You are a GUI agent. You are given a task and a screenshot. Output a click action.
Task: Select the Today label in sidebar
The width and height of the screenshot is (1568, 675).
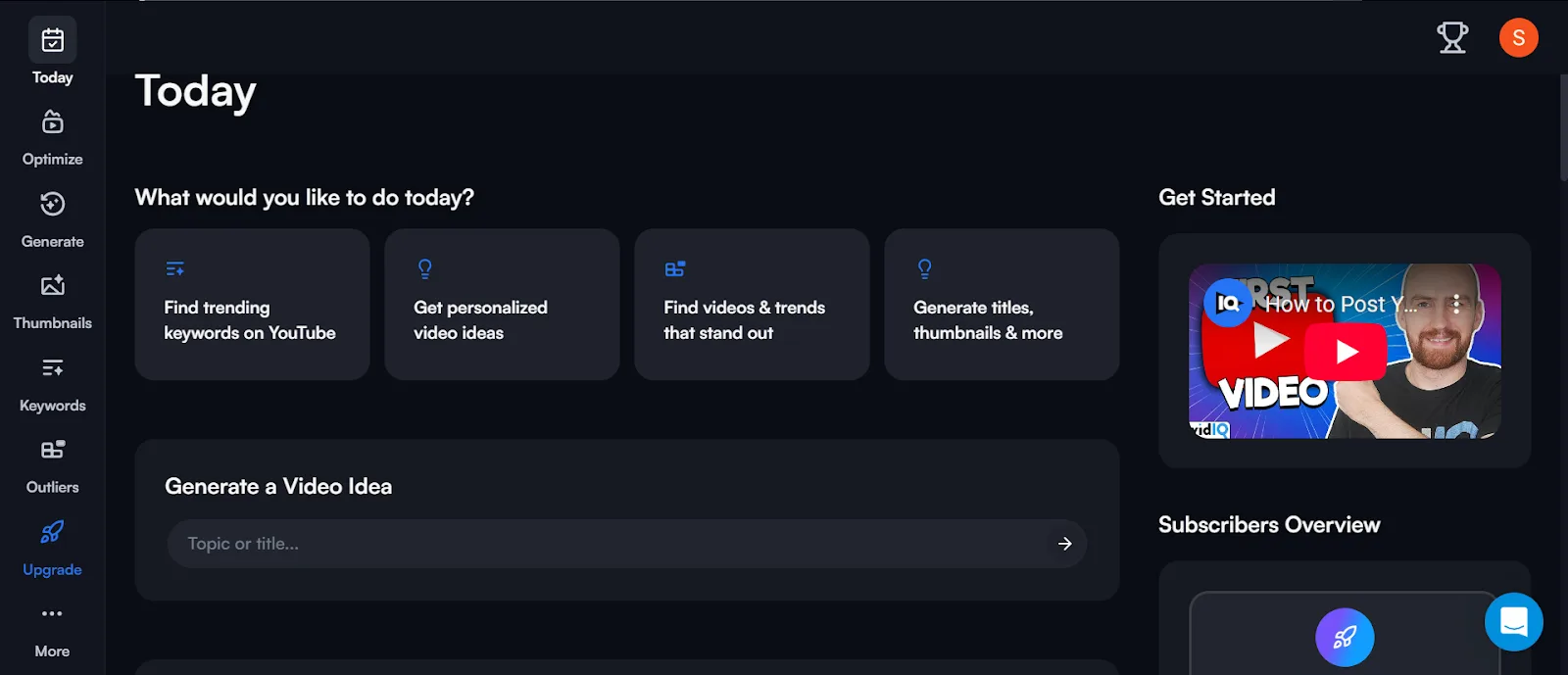pyautogui.click(x=53, y=77)
